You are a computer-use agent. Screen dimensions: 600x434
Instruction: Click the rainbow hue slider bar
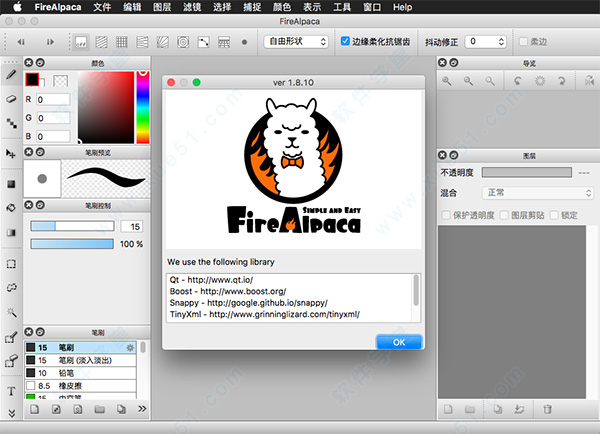[143, 107]
